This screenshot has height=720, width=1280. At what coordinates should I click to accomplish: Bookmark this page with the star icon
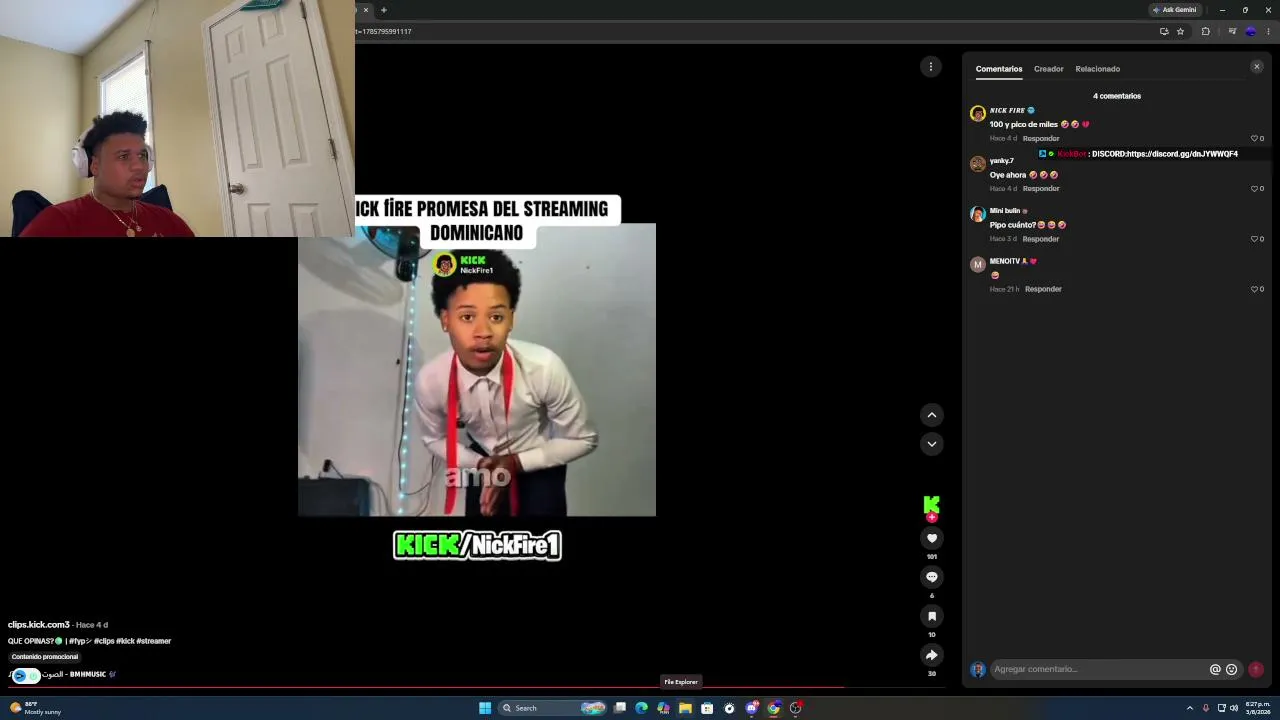[x=1180, y=31]
